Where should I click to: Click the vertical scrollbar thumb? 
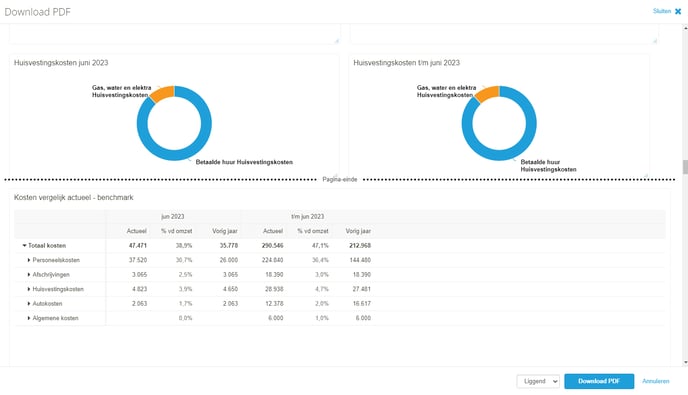point(685,167)
